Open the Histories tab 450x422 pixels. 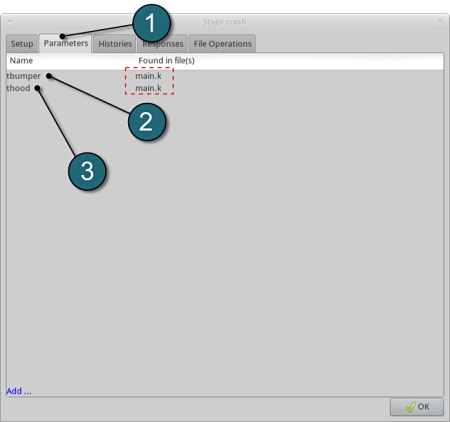click(x=115, y=44)
